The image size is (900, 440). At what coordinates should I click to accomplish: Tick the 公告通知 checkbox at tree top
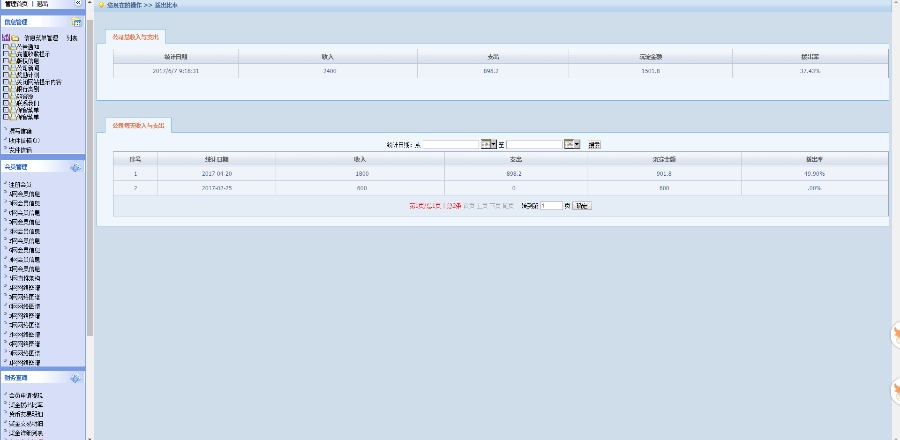point(6,46)
